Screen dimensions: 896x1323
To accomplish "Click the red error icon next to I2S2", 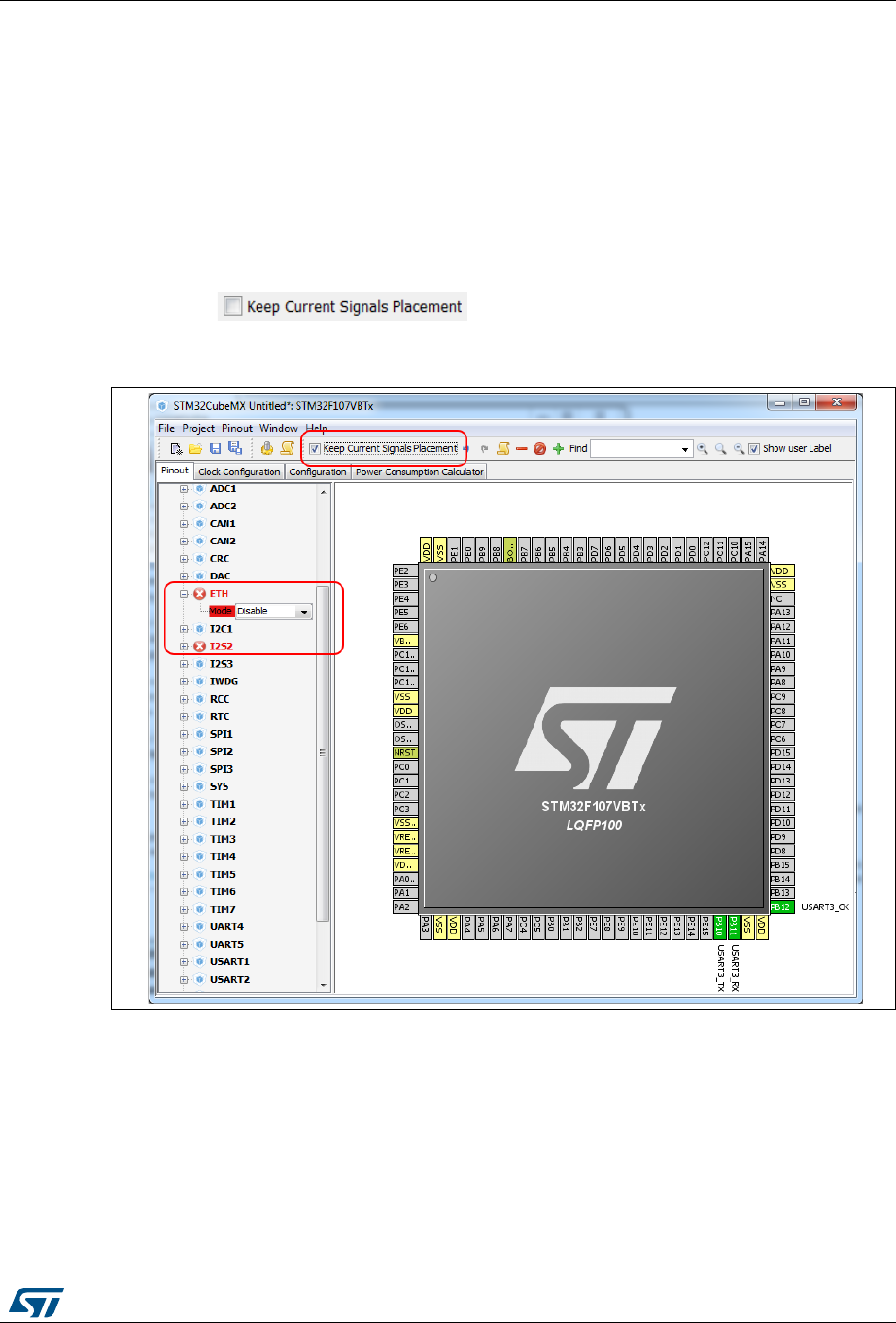I will pyautogui.click(x=200, y=646).
